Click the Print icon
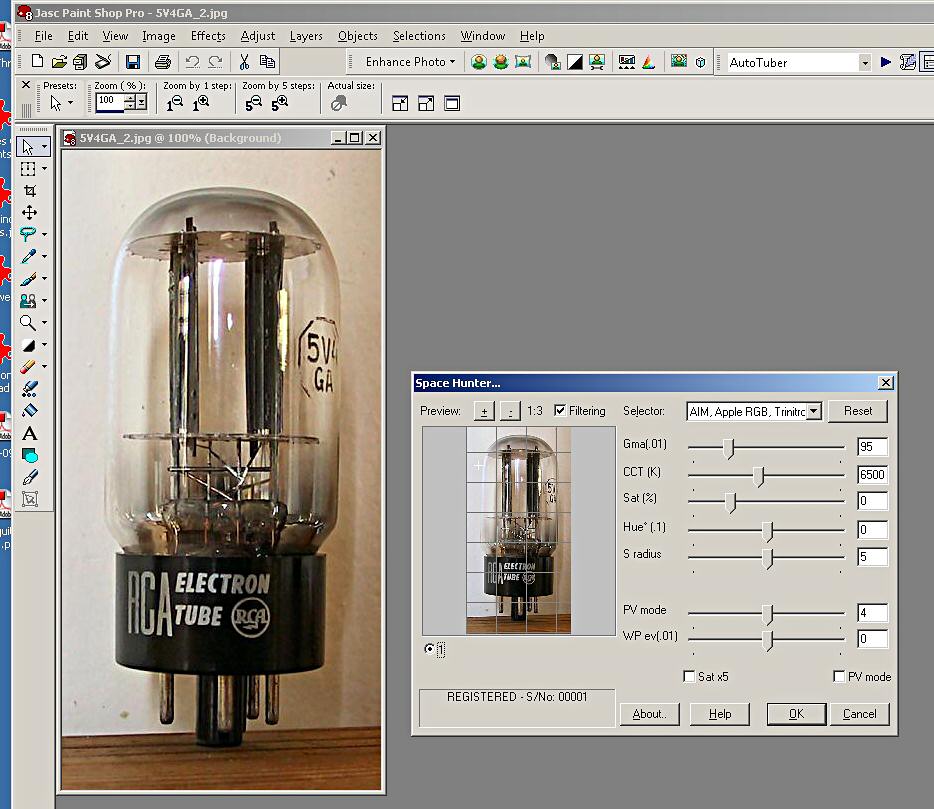Image resolution: width=934 pixels, height=809 pixels. [163, 61]
